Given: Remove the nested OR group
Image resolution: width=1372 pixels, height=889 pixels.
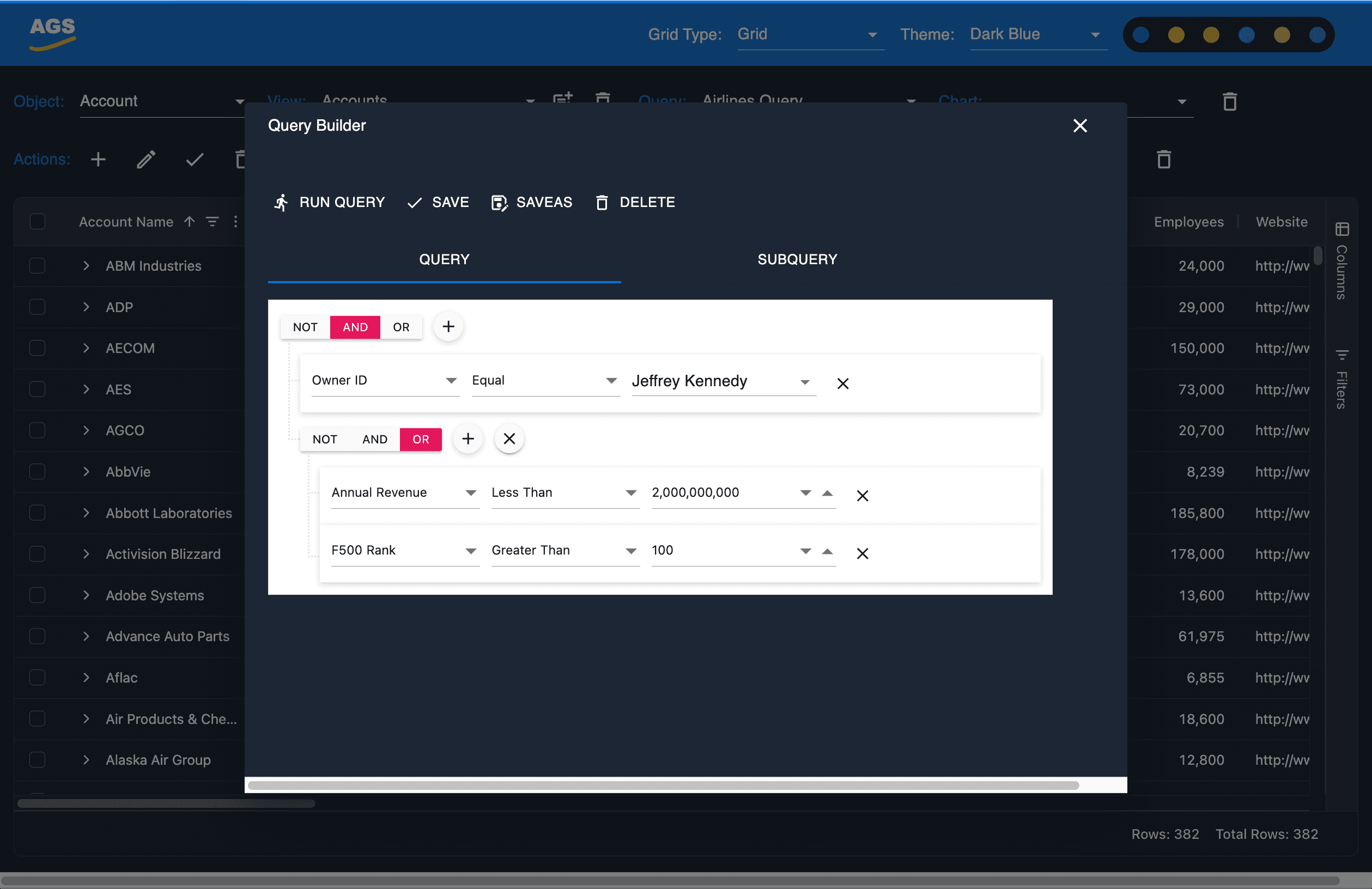Looking at the screenshot, I should point(509,439).
